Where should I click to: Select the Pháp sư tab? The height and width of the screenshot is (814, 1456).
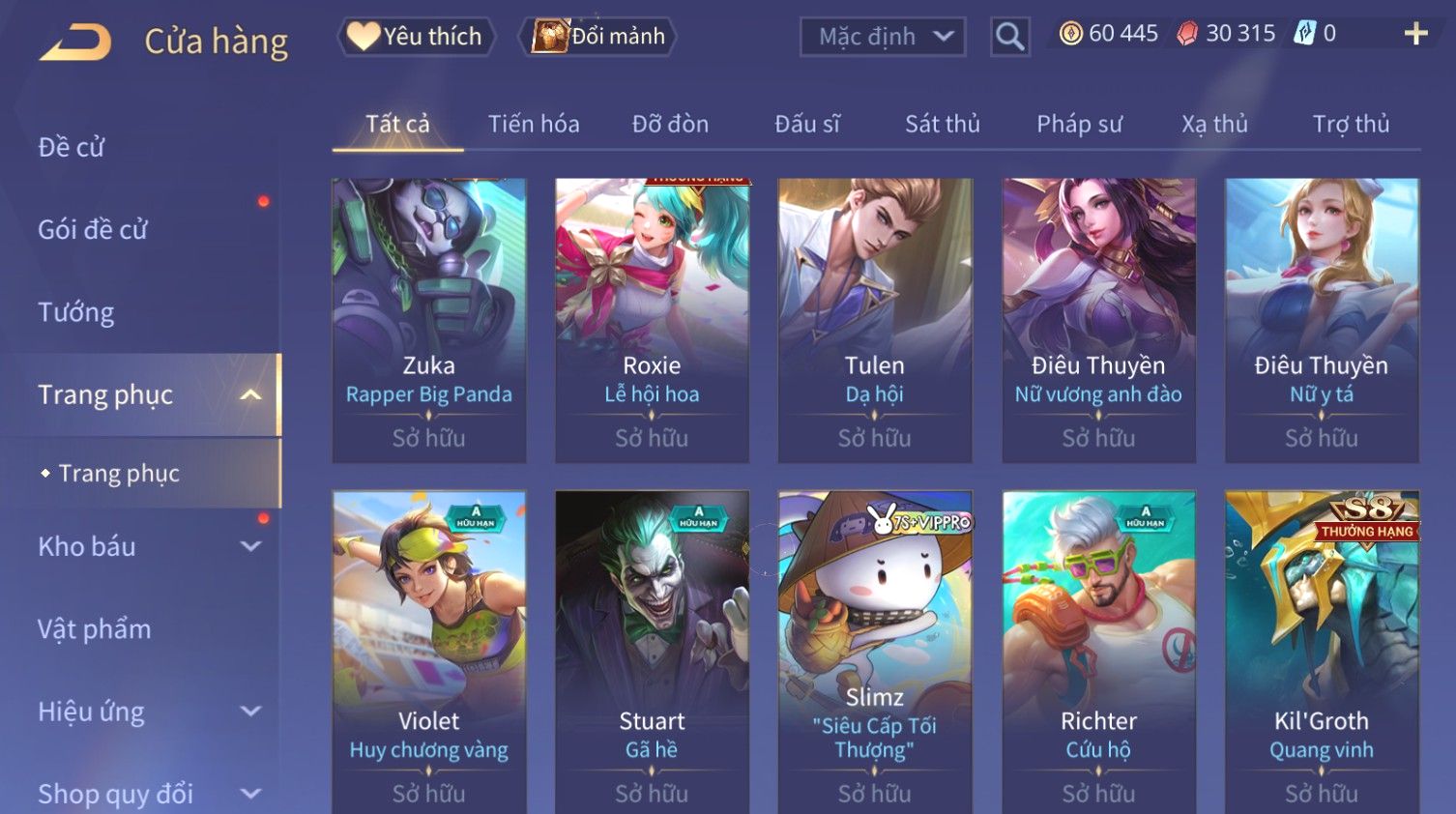pyautogui.click(x=1079, y=124)
